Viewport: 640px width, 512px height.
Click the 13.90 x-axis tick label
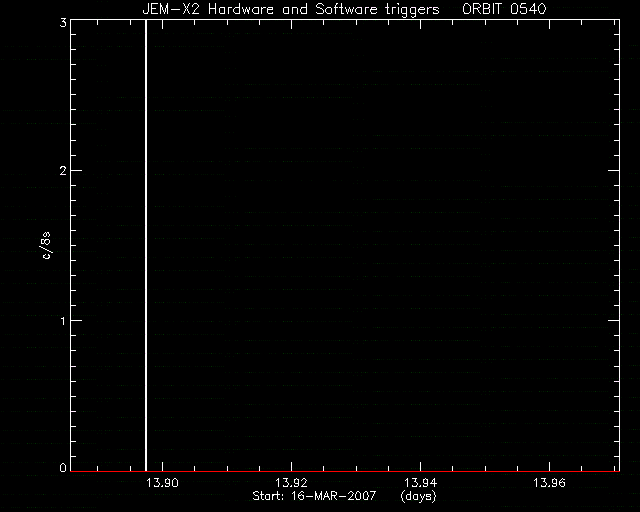(x=163, y=483)
